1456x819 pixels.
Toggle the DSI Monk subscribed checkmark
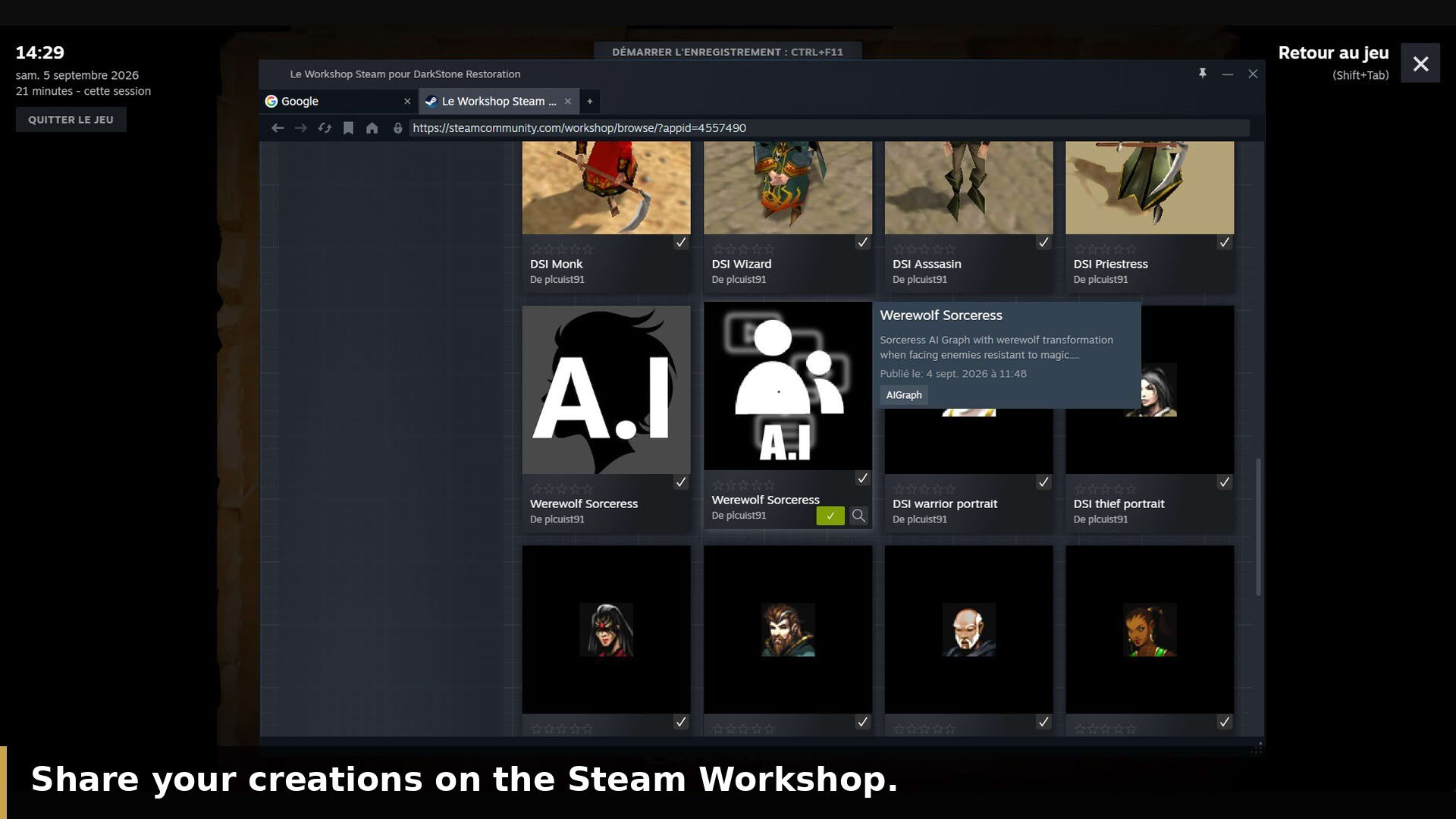coord(681,243)
